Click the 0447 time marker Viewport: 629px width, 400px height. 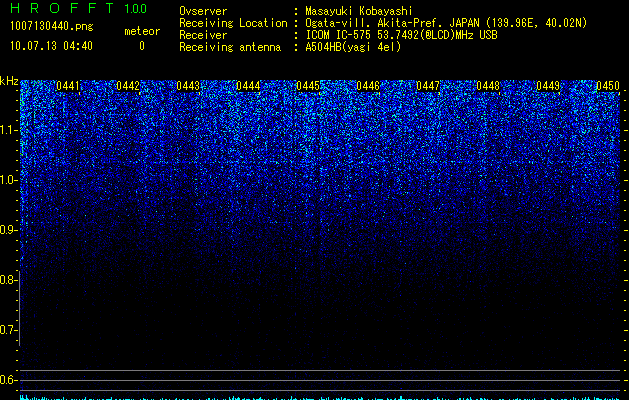[x=428, y=86]
